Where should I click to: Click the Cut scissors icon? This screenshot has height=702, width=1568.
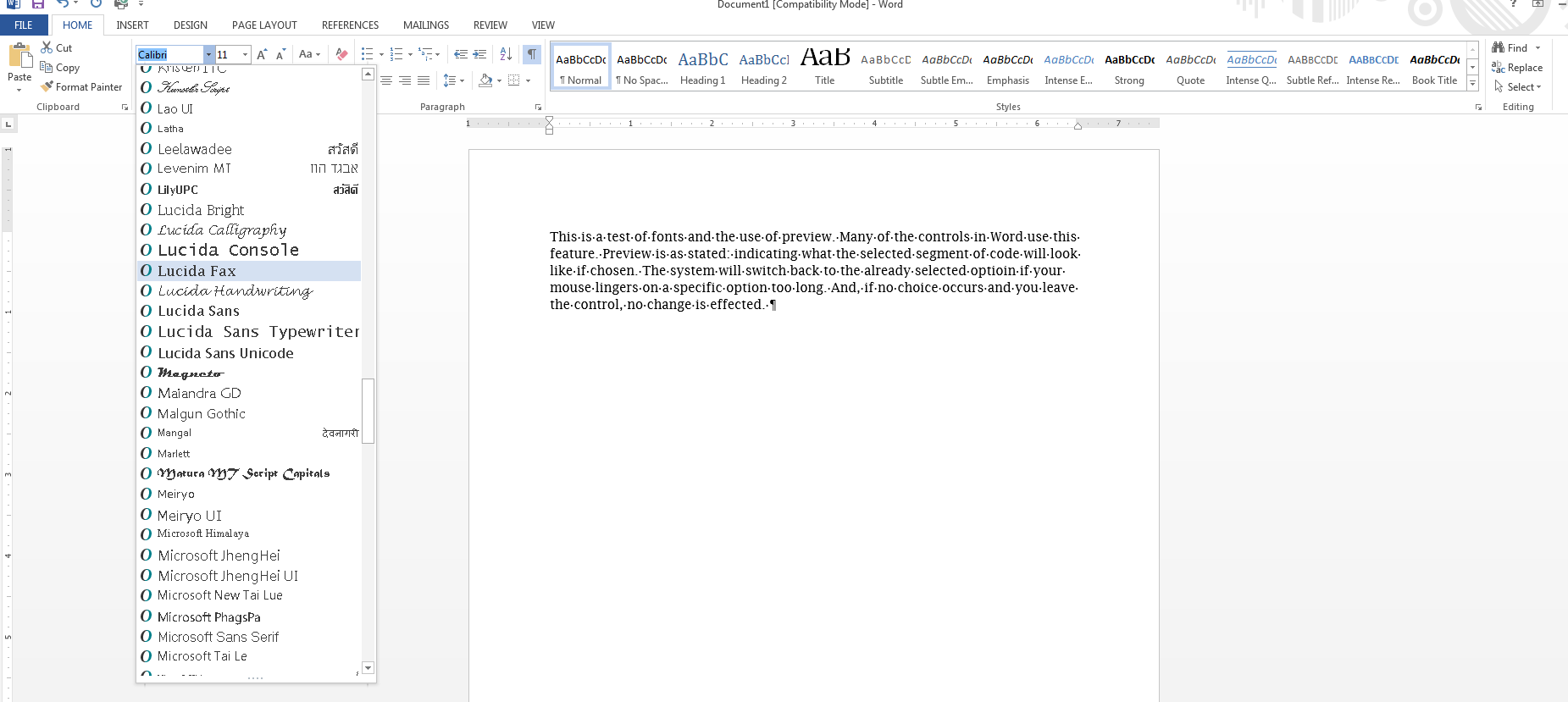(47, 47)
